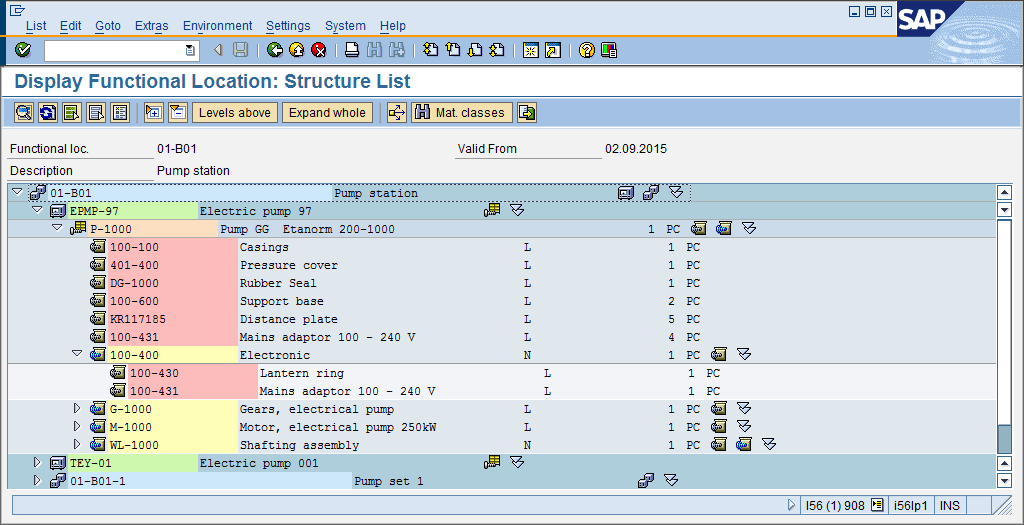Click the Customize local layout icon
The image size is (1024, 525).
pyautogui.click(x=609, y=50)
